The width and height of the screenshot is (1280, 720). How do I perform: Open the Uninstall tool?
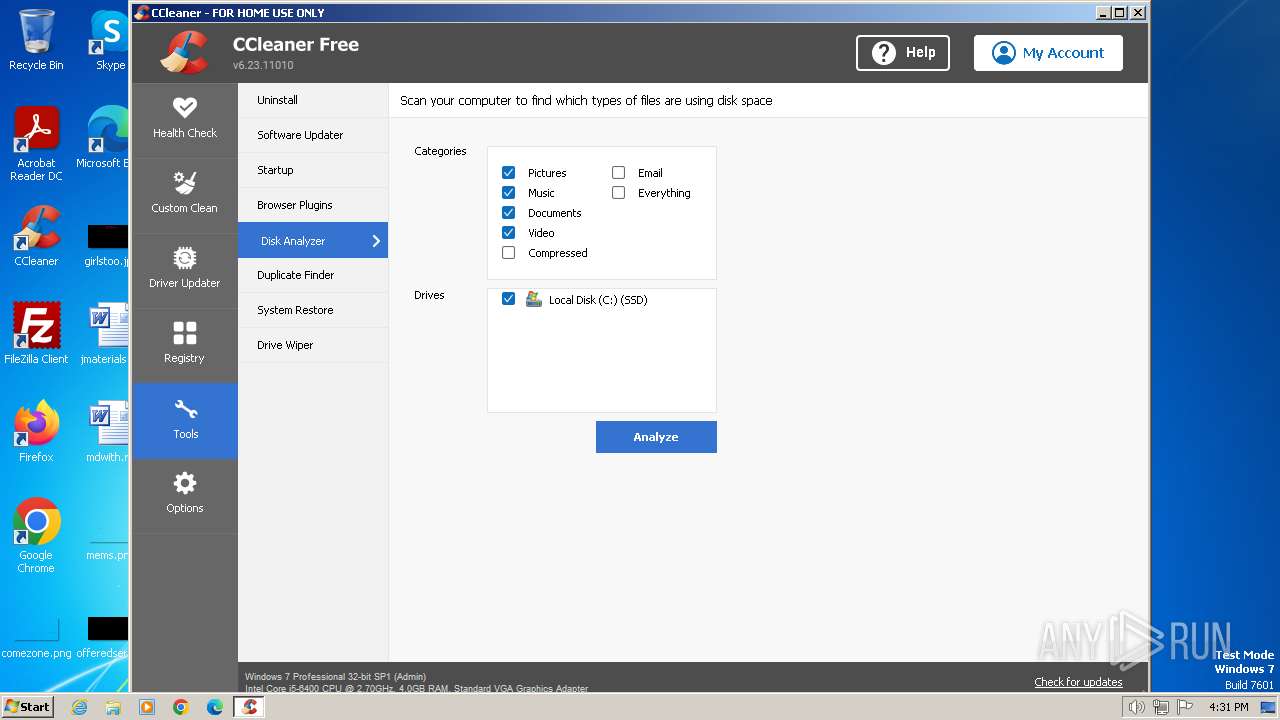click(x=313, y=100)
